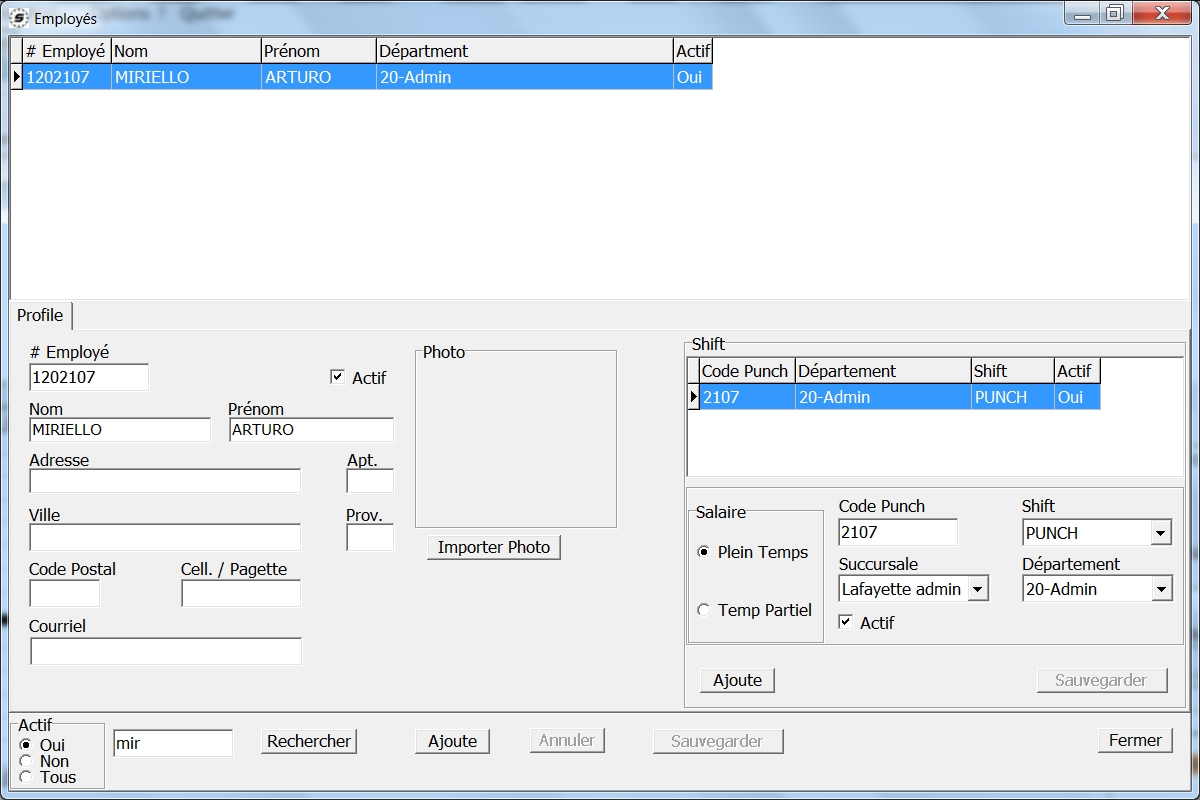
Task: Close the form with Fermer button
Action: tap(1135, 740)
